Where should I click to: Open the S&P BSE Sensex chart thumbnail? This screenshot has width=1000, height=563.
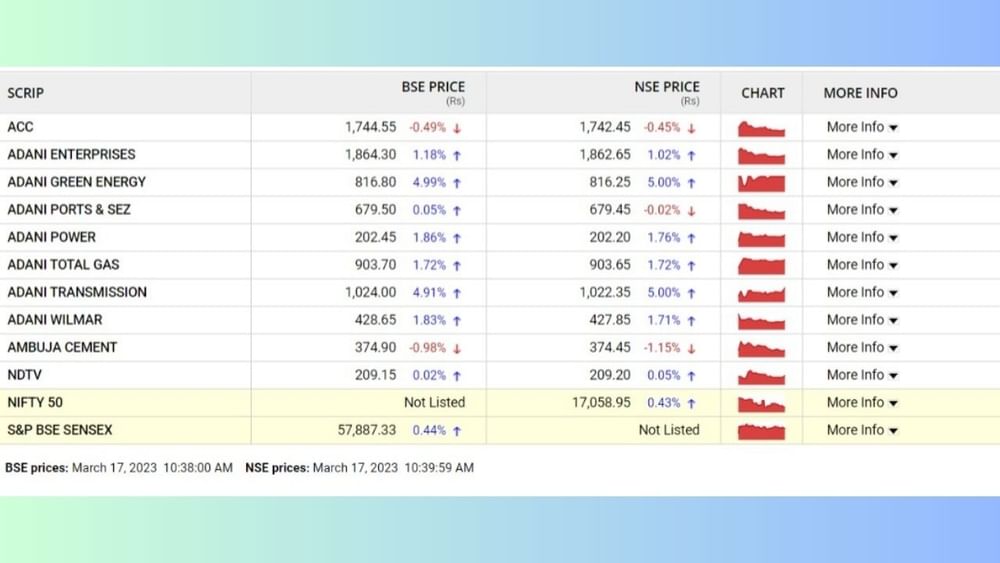pyautogui.click(x=761, y=431)
